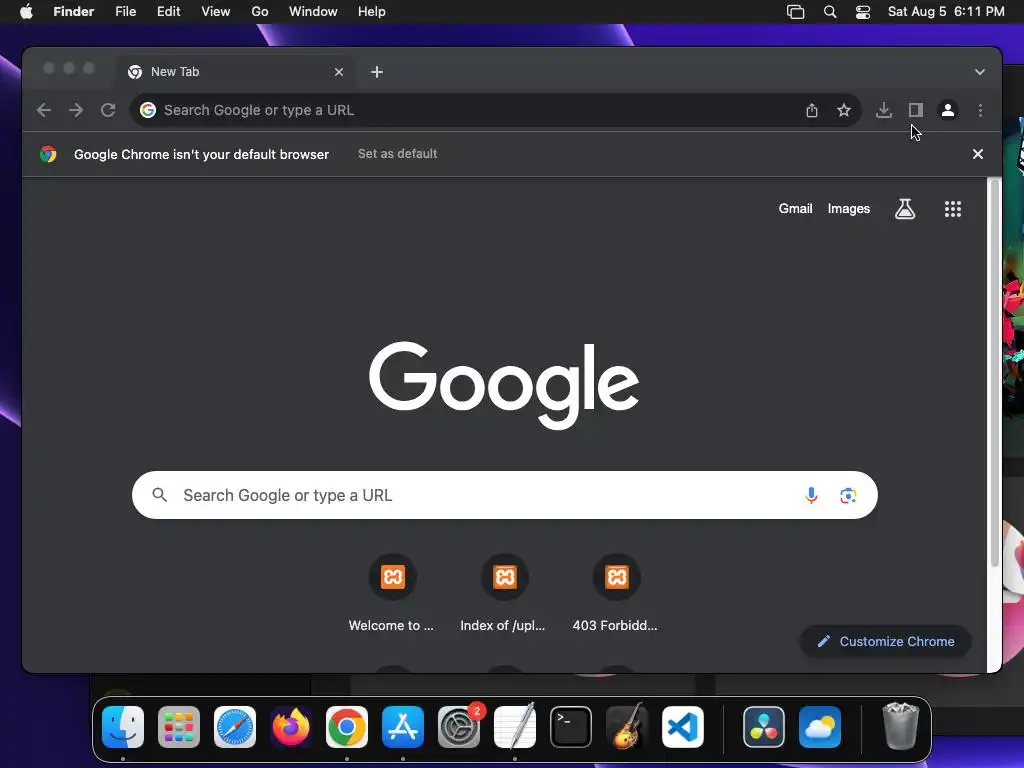Start voice search with microphone icon
Image resolution: width=1024 pixels, height=768 pixels.
point(811,496)
